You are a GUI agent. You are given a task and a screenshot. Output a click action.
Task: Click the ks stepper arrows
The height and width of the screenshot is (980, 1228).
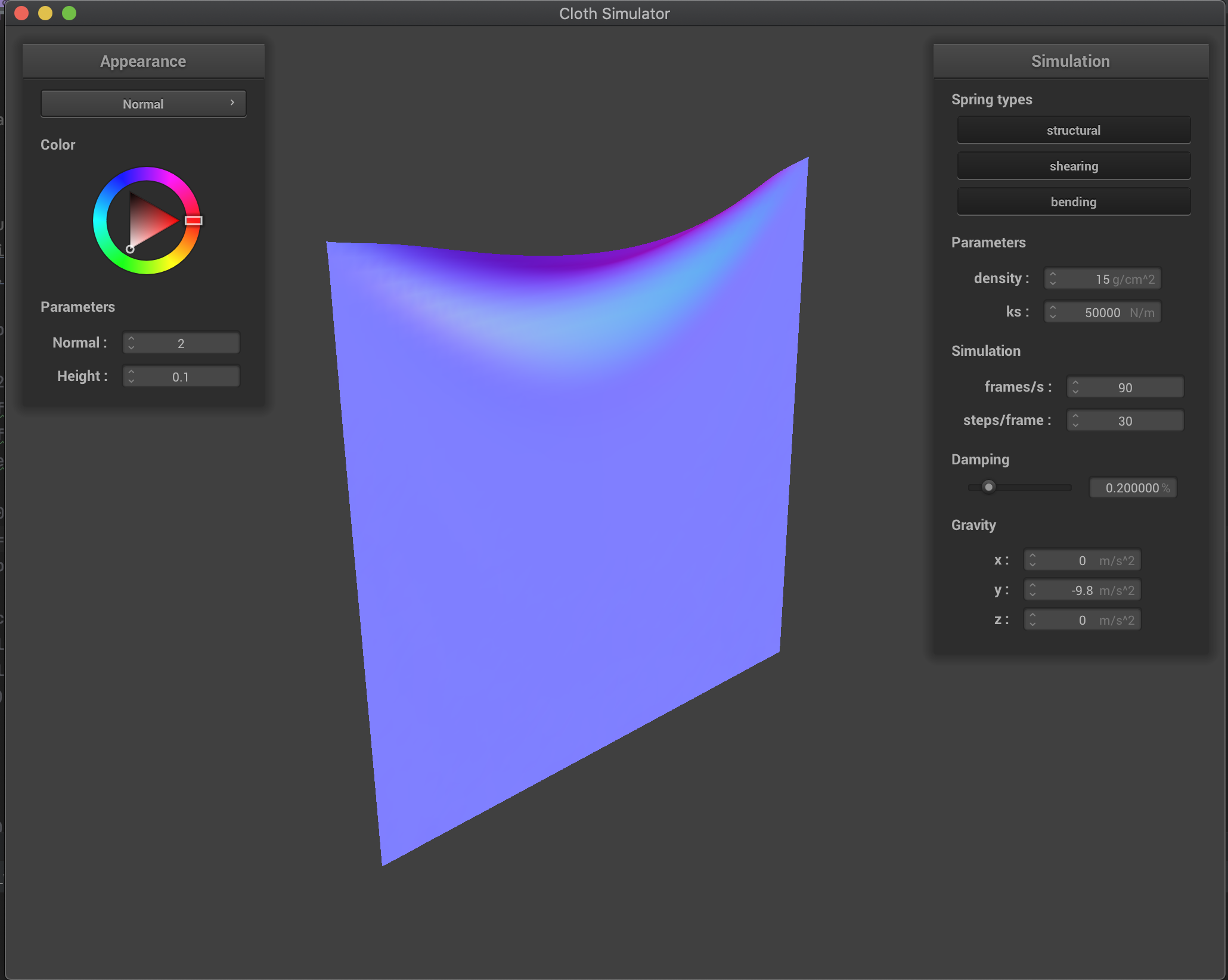click(x=1053, y=312)
